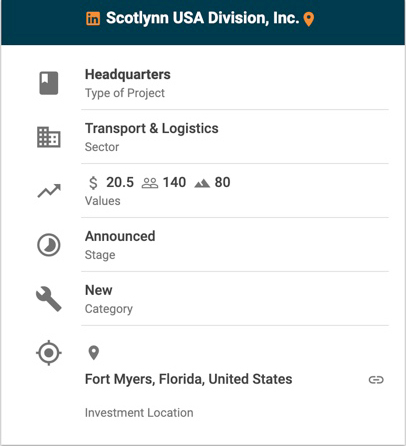The width and height of the screenshot is (406, 446).
Task: Click the people jobs icon beside 140
Action: [150, 183]
